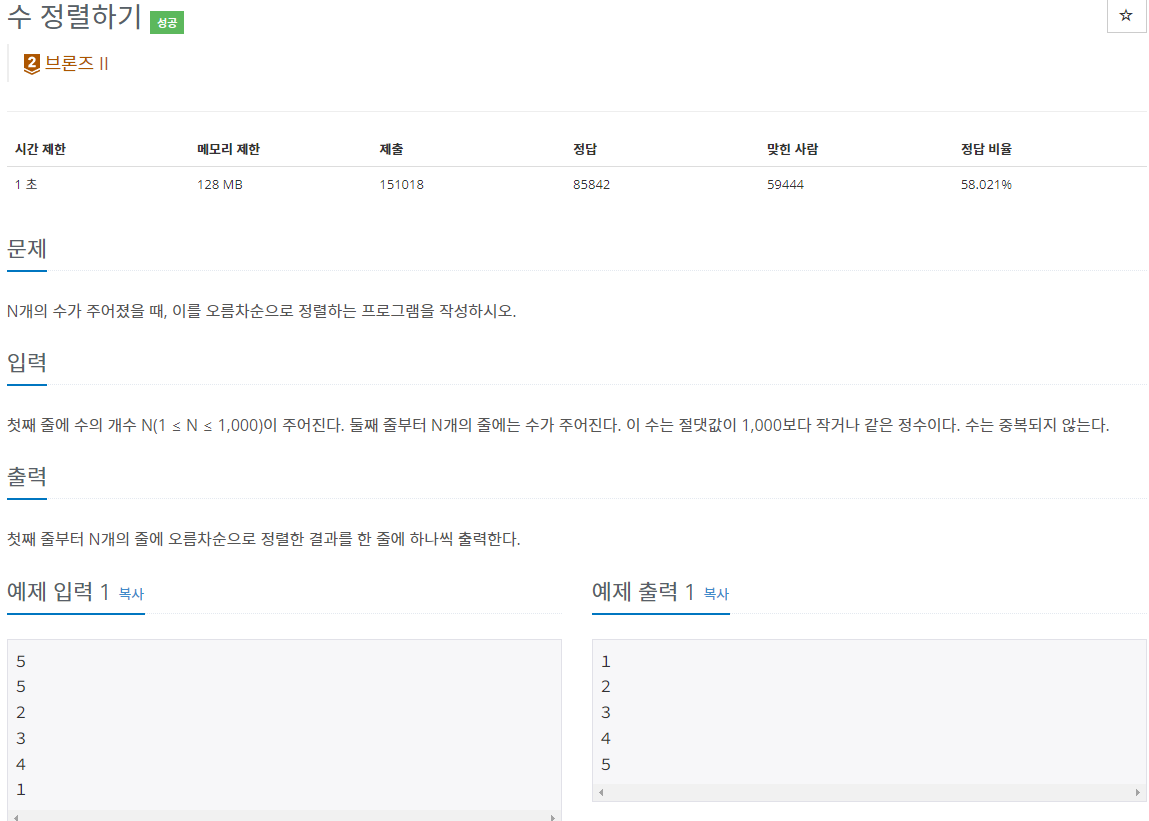
Task: Click the 정답 column header
Action: click(x=585, y=149)
